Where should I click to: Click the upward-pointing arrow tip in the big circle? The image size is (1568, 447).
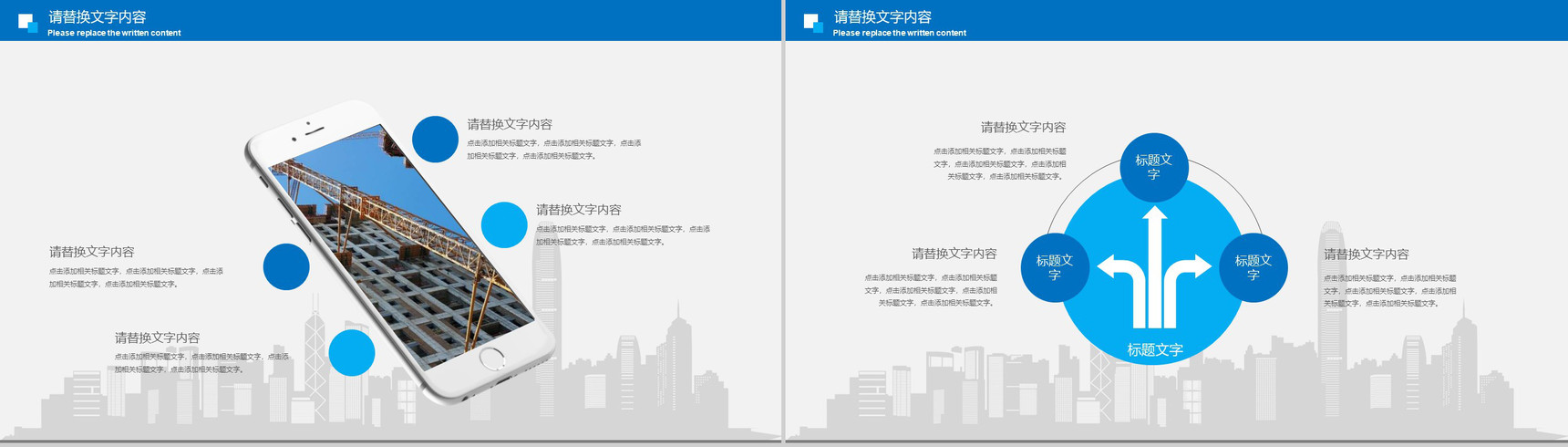[1155, 215]
